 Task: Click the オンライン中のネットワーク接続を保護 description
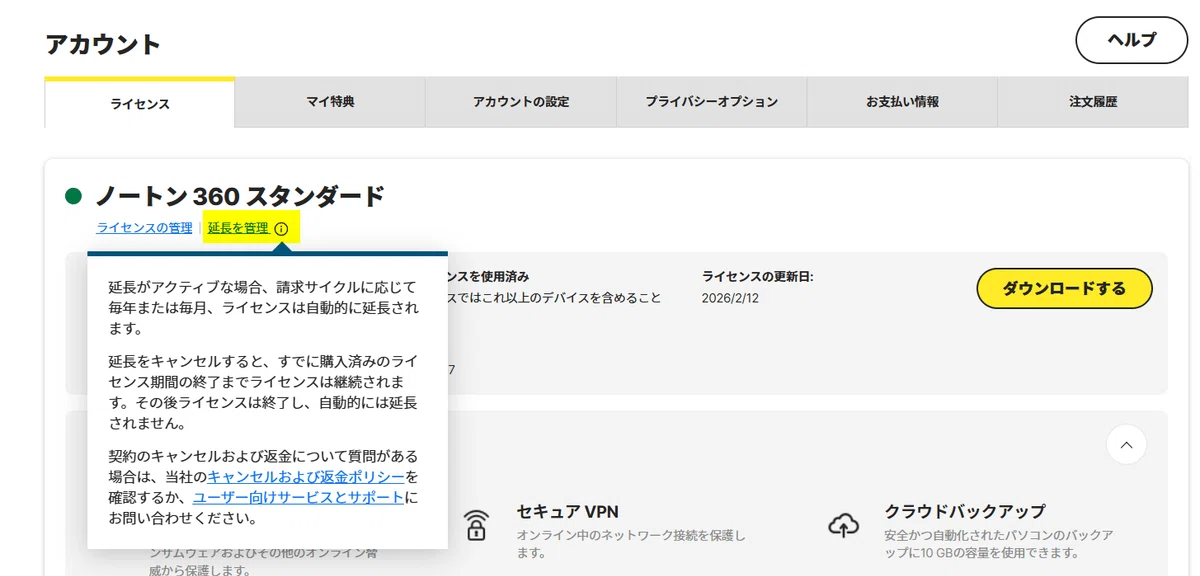pos(631,545)
